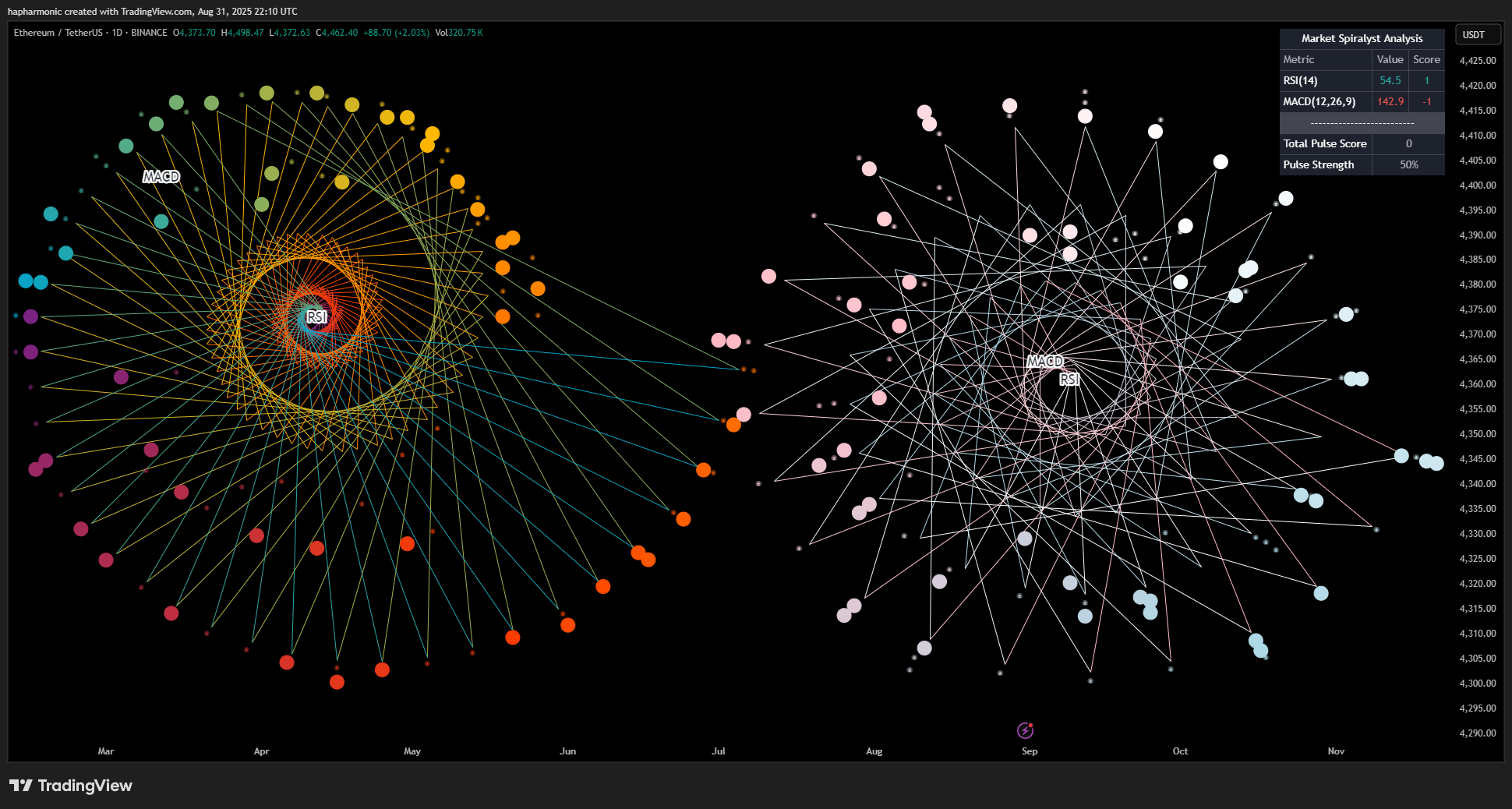Click the 4,400.00 price scale label

pos(1478,185)
